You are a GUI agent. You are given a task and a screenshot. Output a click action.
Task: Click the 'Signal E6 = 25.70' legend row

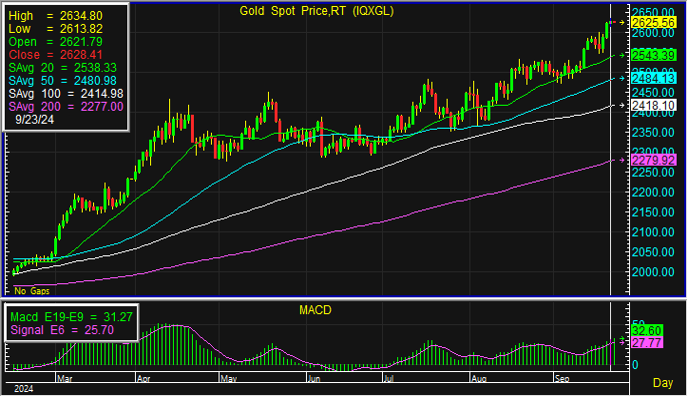pos(62,330)
